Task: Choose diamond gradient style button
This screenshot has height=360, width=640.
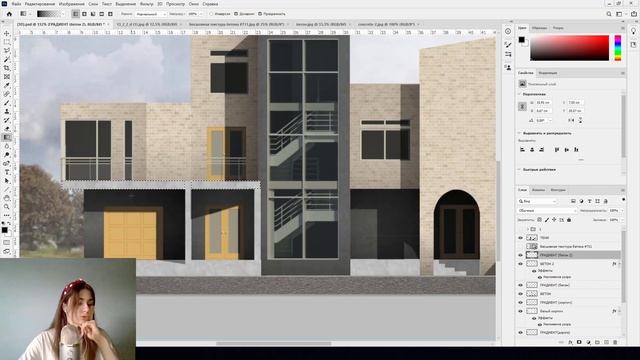Action: [x=110, y=14]
